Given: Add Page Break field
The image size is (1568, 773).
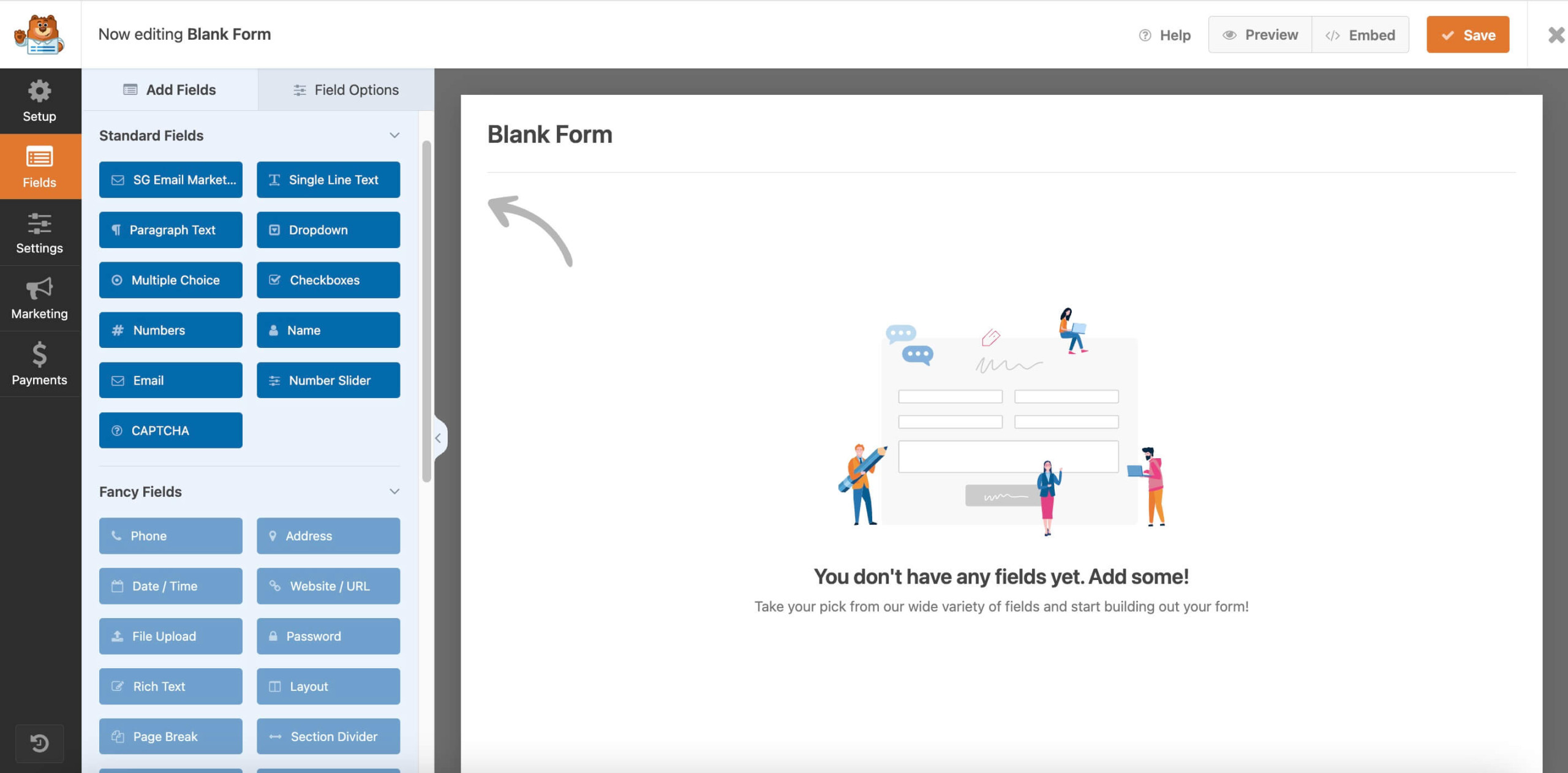Looking at the screenshot, I should tap(171, 736).
